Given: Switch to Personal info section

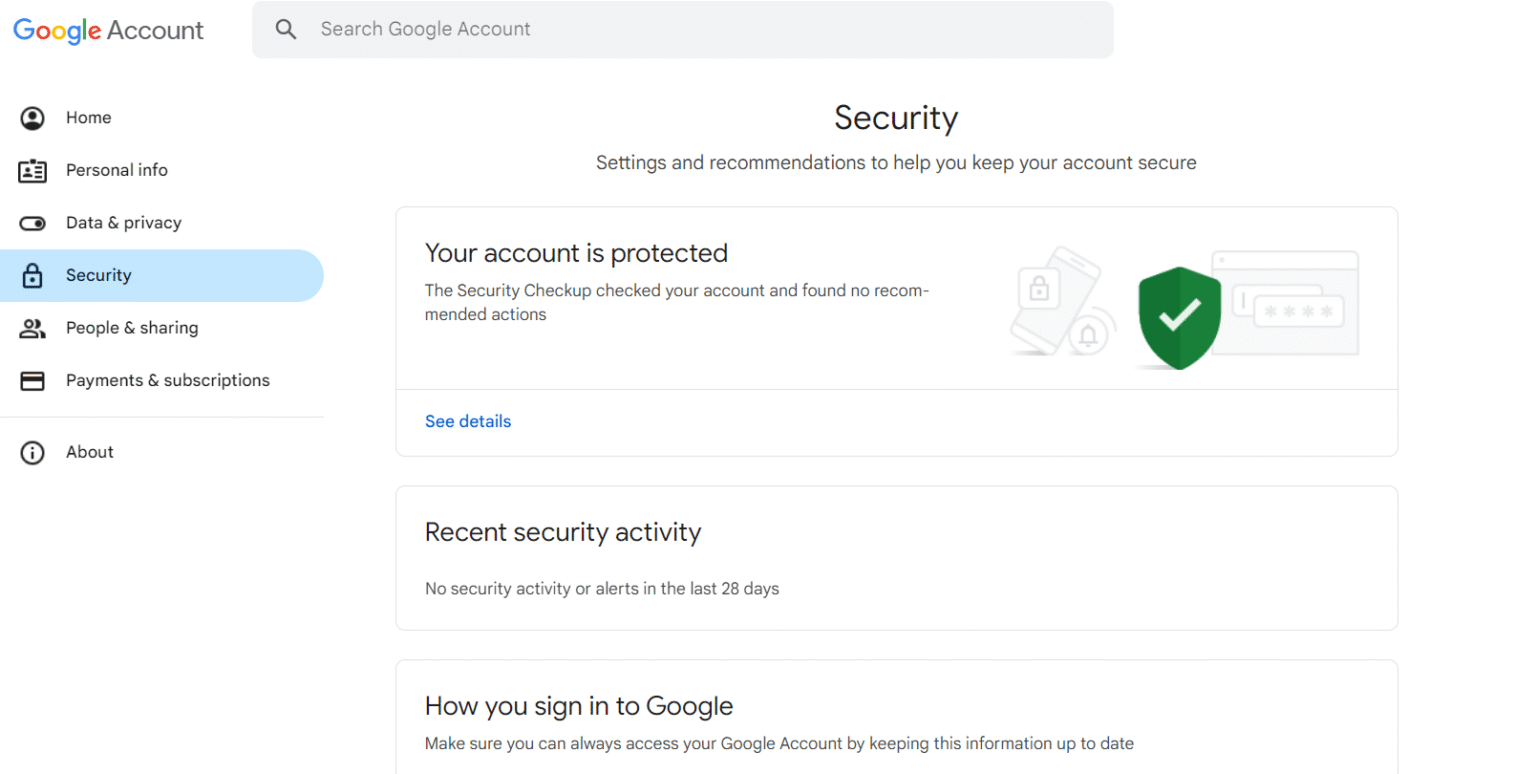Looking at the screenshot, I should pyautogui.click(x=116, y=170).
